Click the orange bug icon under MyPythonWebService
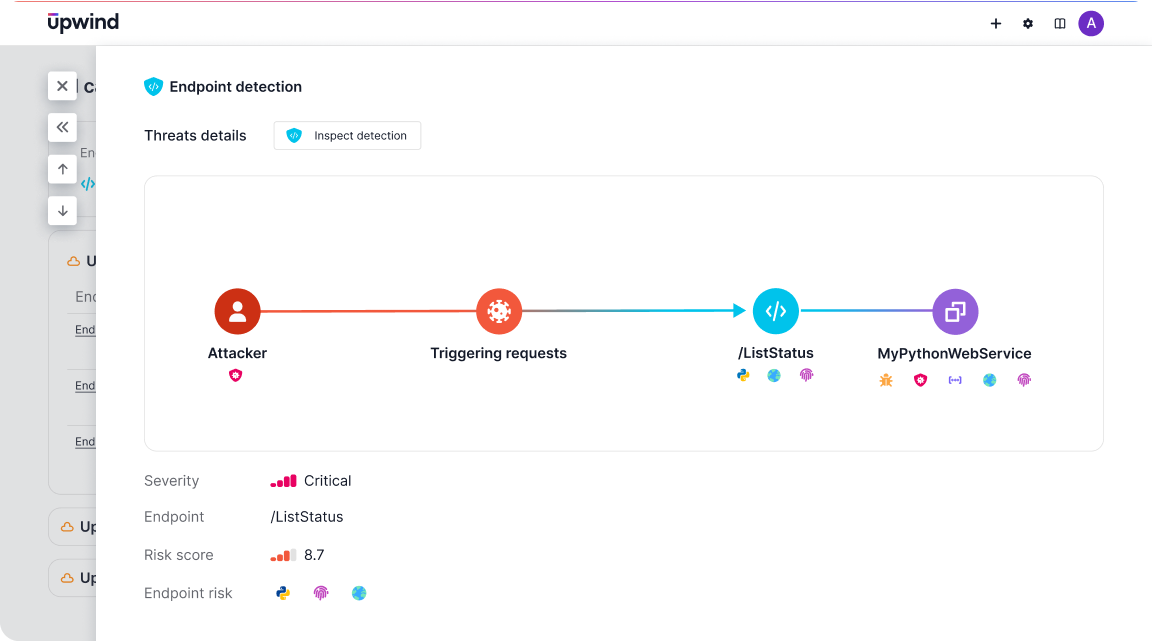 coord(886,380)
